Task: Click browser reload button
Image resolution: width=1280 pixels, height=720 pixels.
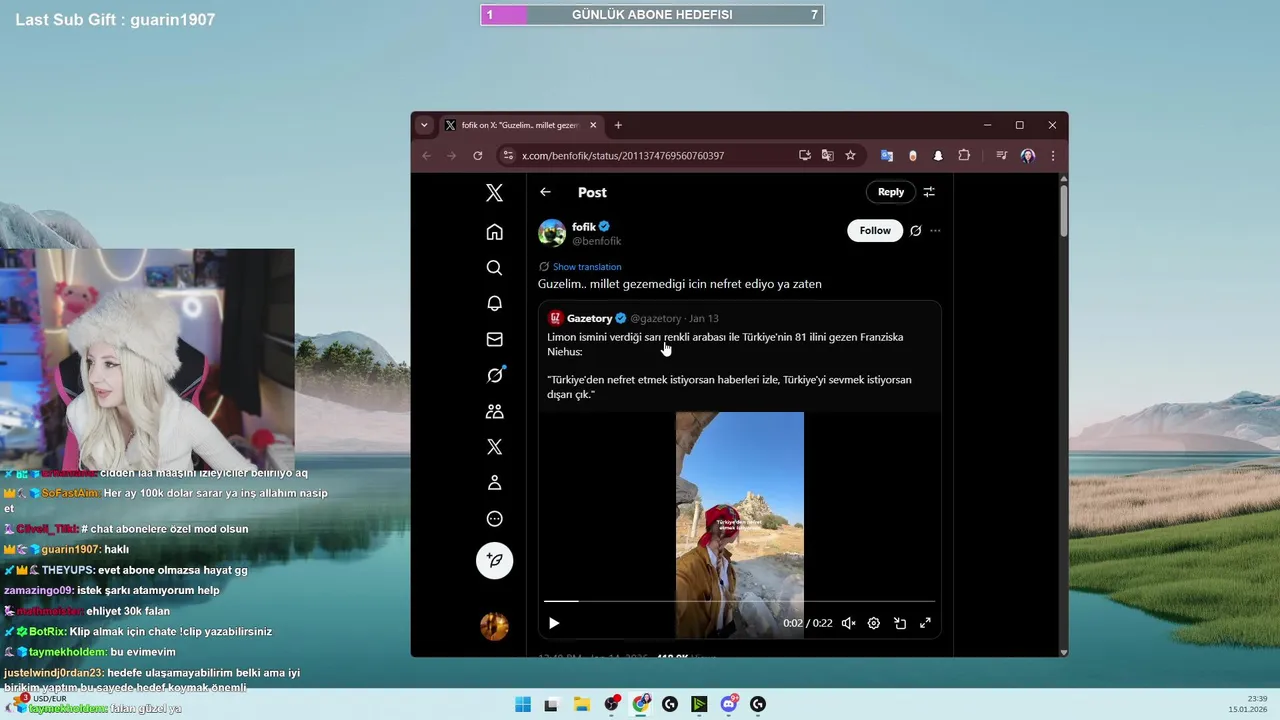Action: [x=478, y=156]
